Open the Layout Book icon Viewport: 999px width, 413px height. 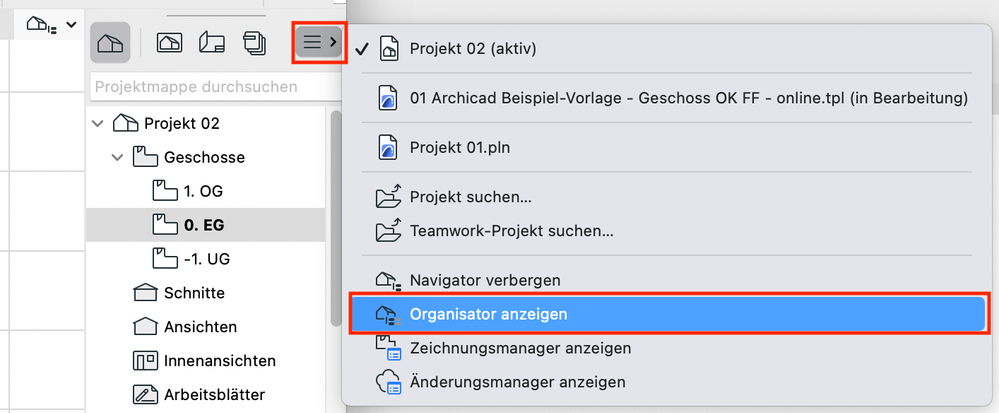point(212,42)
